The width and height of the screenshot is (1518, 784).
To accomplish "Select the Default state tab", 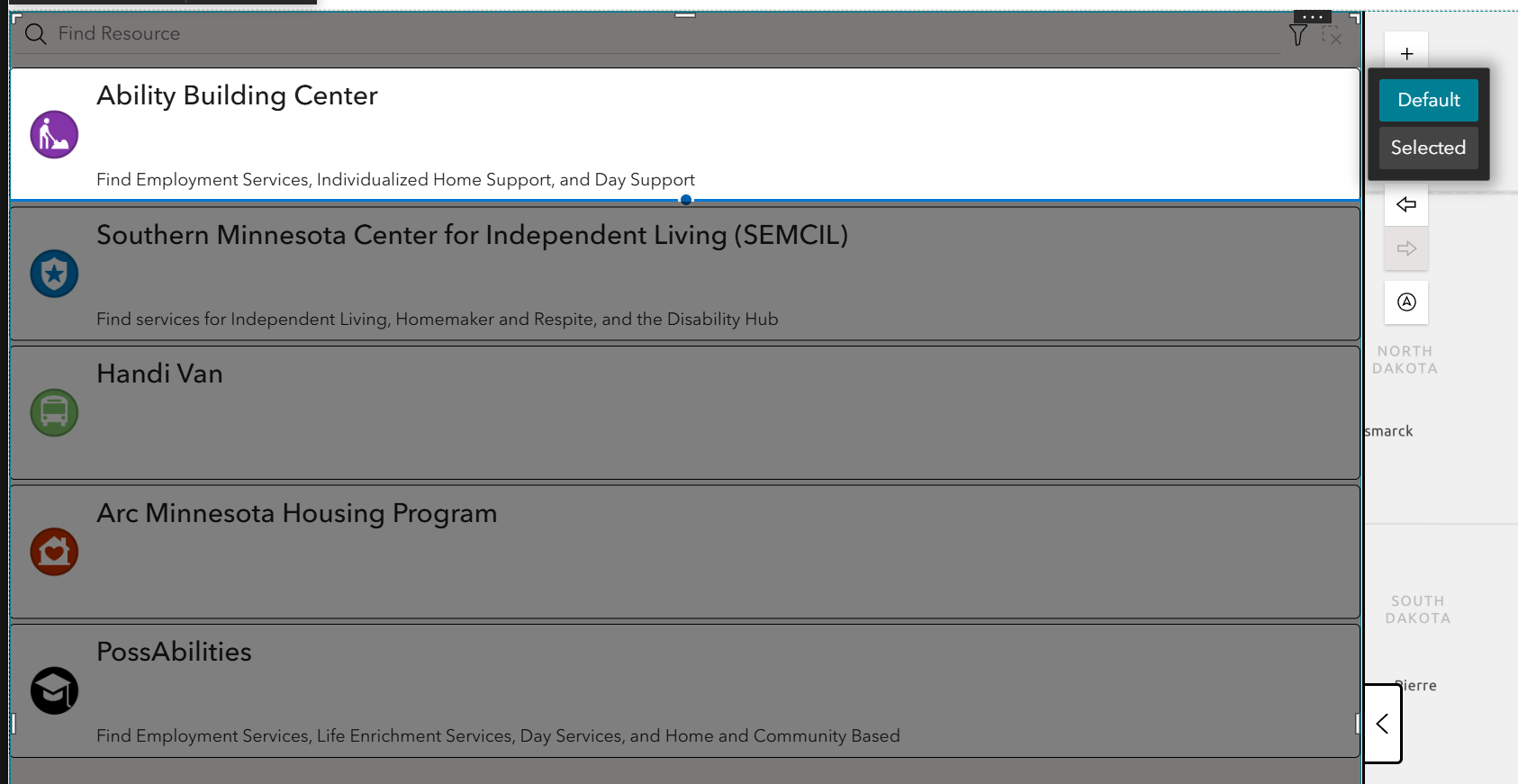I will tap(1429, 100).
